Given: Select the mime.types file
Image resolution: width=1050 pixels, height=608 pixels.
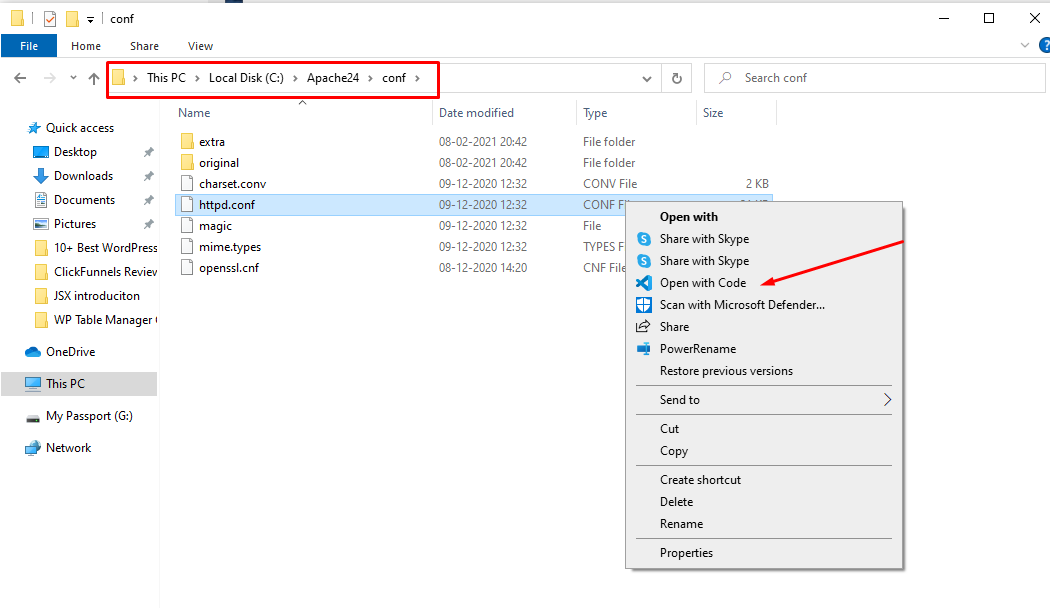Looking at the screenshot, I should [x=230, y=246].
